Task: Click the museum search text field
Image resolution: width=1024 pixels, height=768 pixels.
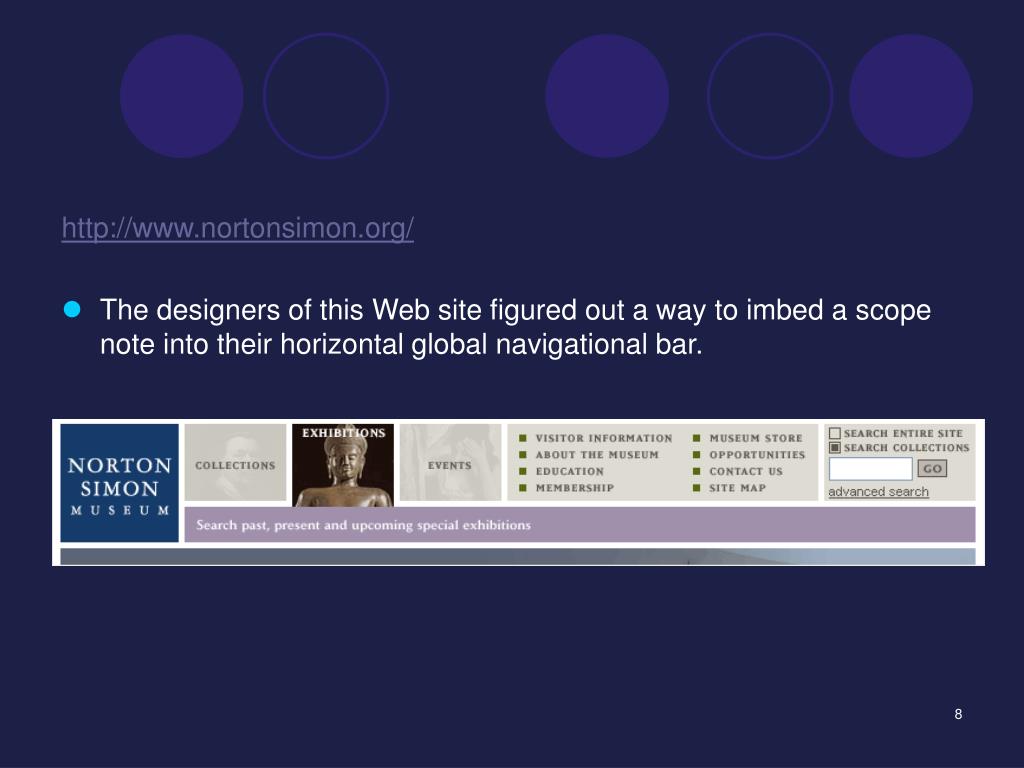Action: (871, 469)
